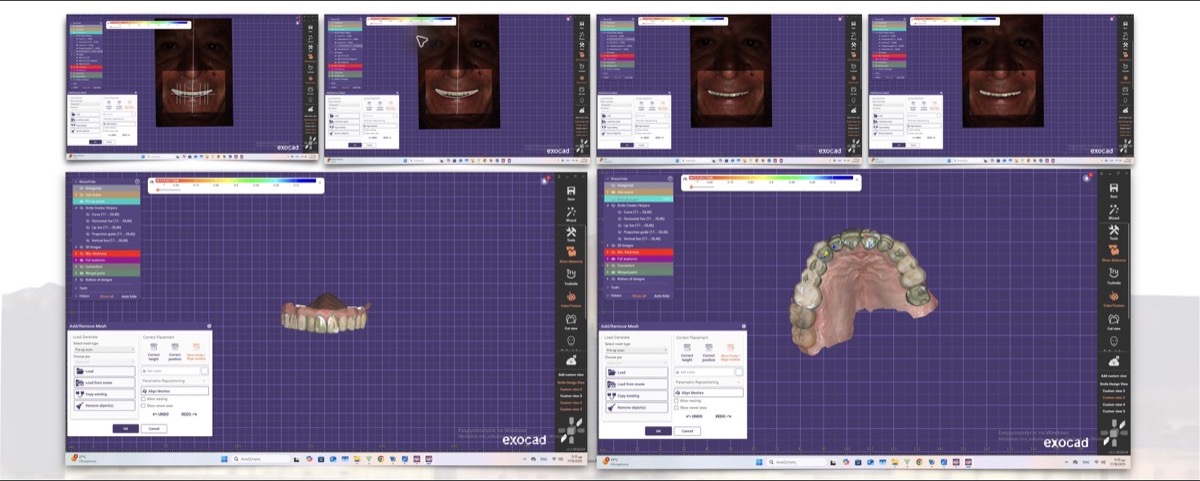Click Set color swatch in lower-left dialog

(205, 371)
